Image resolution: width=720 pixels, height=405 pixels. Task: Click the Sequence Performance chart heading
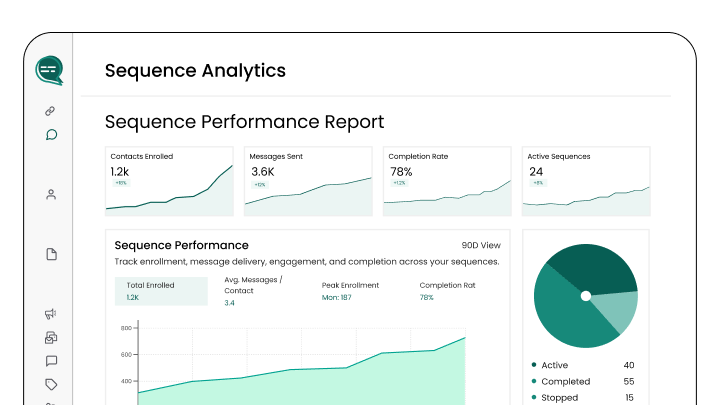pos(181,245)
